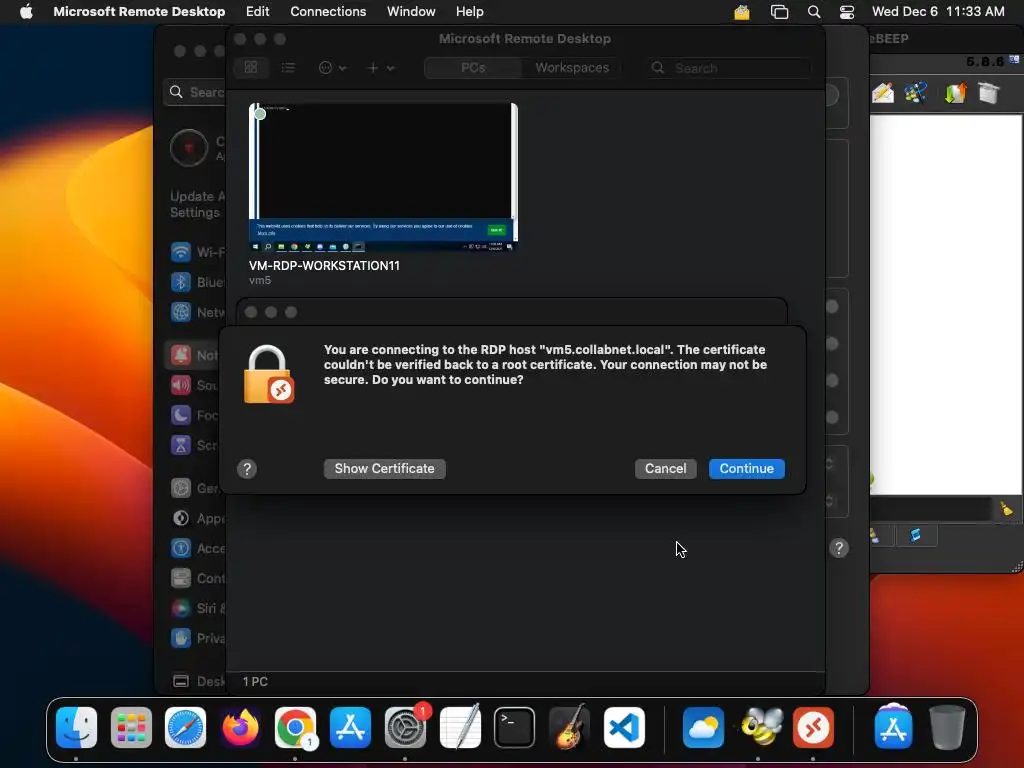
Task: Open Spotlight search in menu bar
Action: (814, 12)
